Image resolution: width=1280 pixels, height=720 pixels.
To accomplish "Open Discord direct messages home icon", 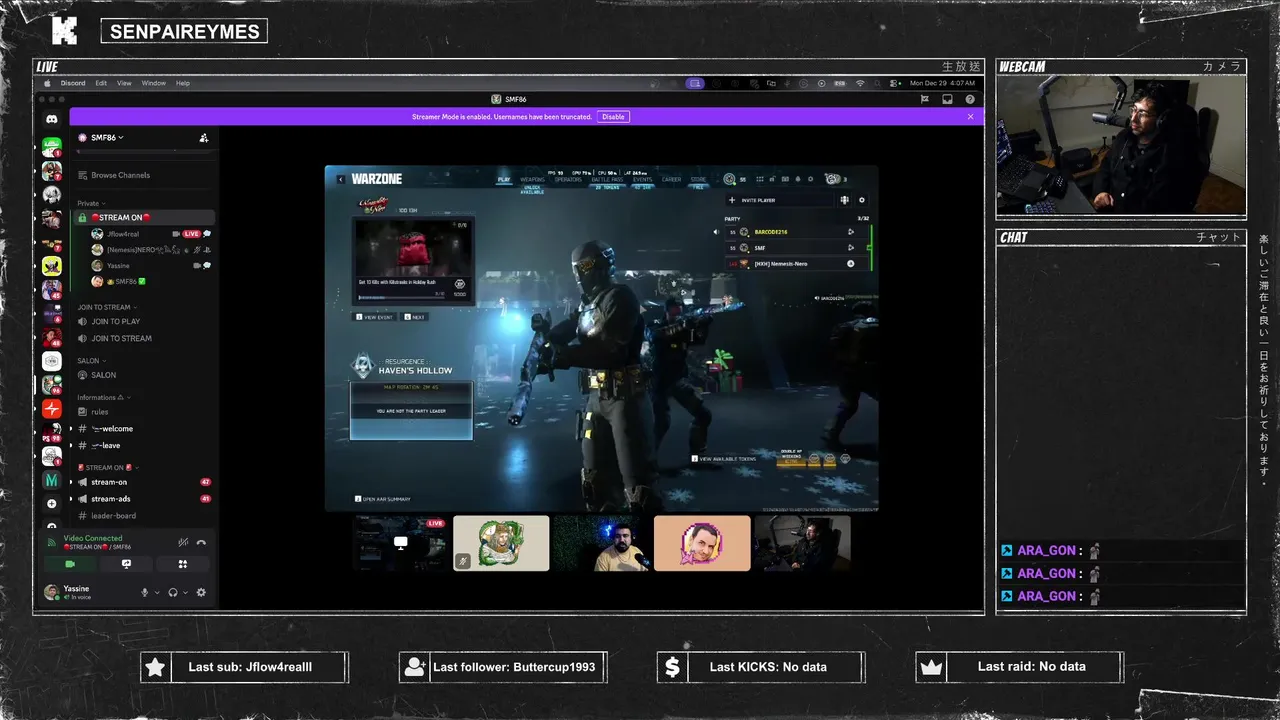I will (x=52, y=119).
